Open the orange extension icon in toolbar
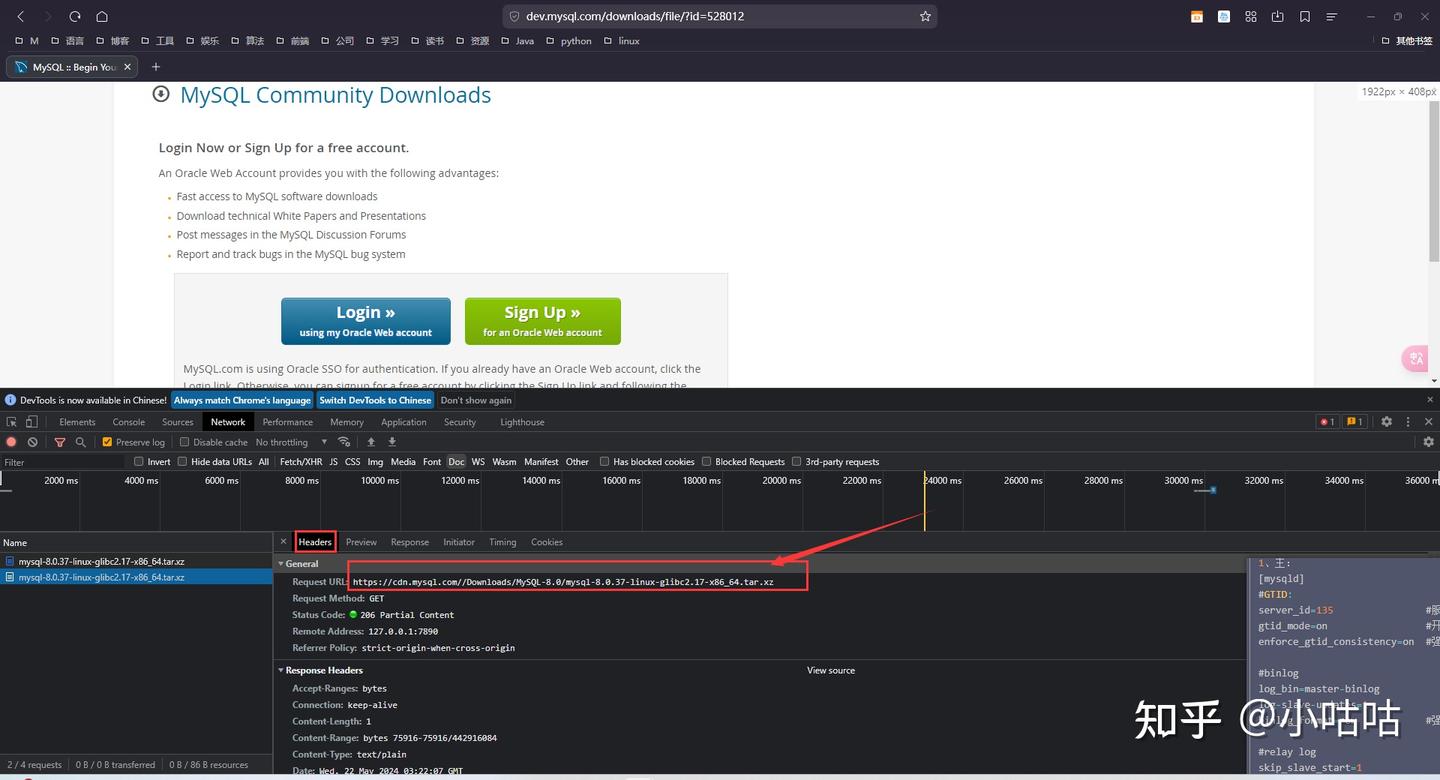 coord(1197,16)
